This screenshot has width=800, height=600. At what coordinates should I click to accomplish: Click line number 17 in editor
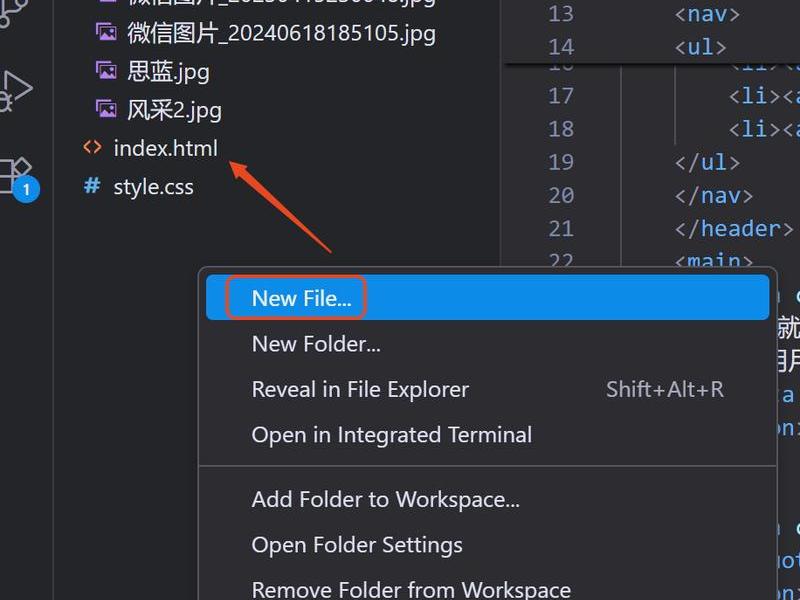(x=561, y=96)
